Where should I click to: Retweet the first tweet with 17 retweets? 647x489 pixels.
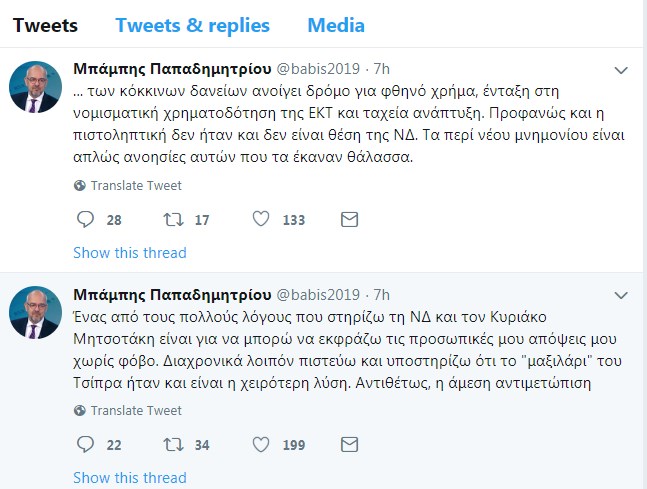click(173, 220)
